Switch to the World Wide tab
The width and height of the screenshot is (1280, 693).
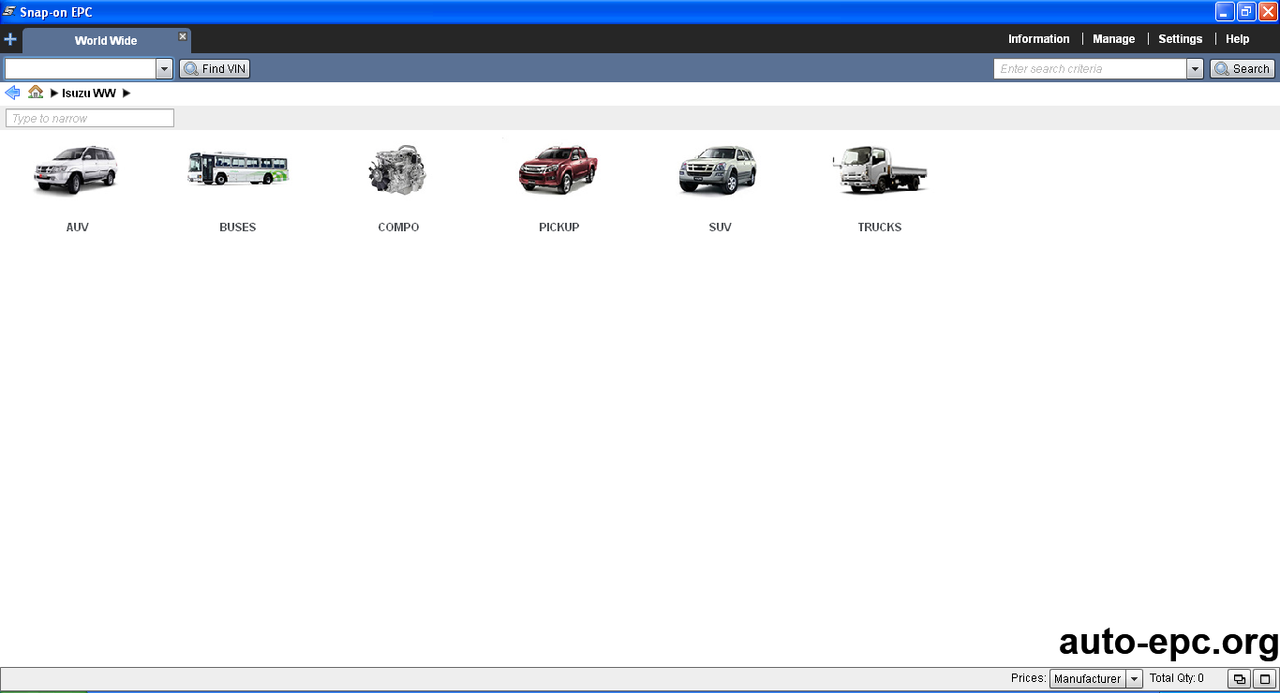[106, 41]
